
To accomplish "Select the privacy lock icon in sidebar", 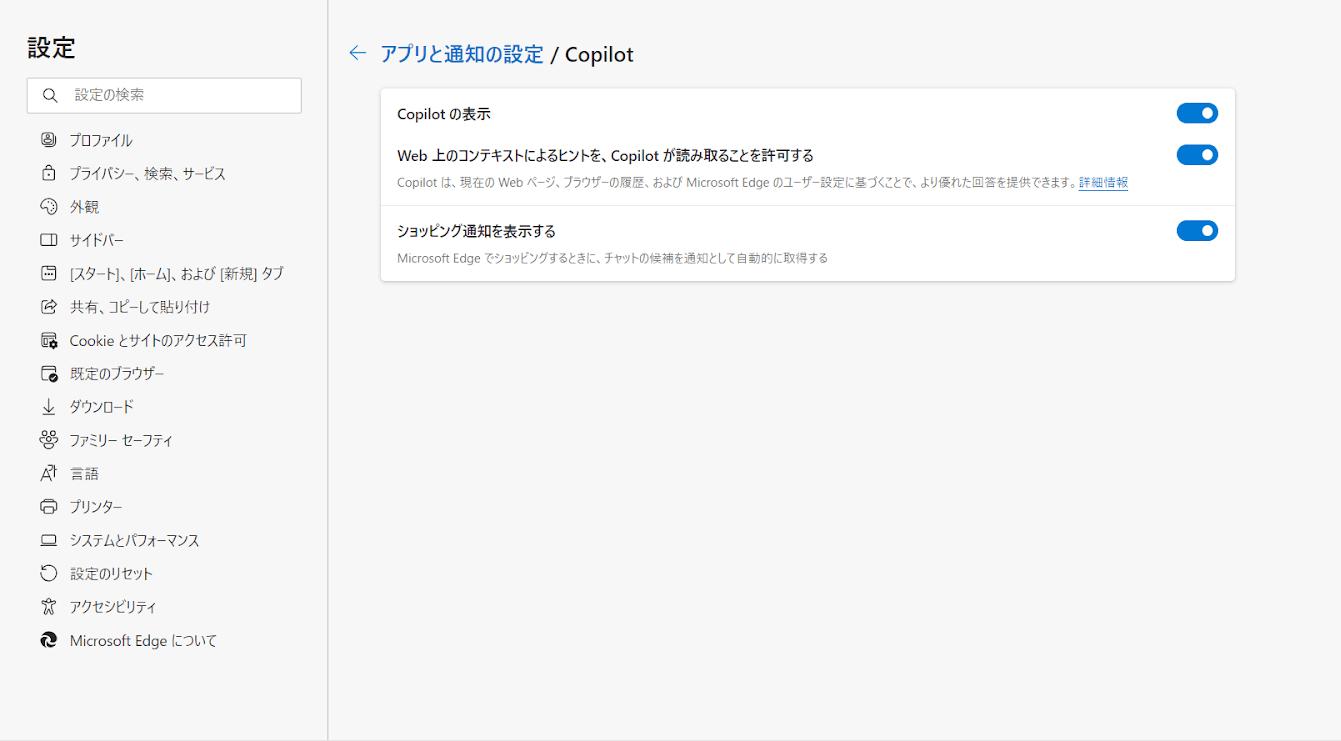I will [x=49, y=172].
